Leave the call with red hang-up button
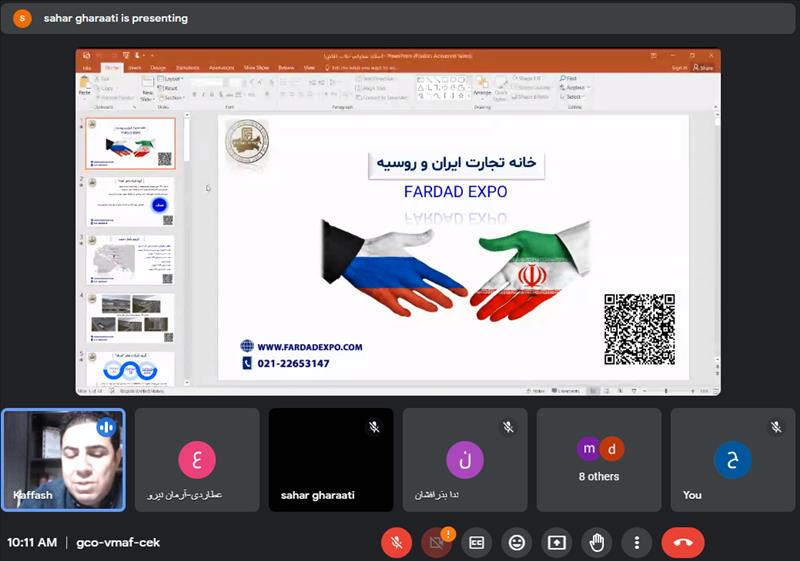Viewport: 800px width, 561px height. [x=683, y=542]
